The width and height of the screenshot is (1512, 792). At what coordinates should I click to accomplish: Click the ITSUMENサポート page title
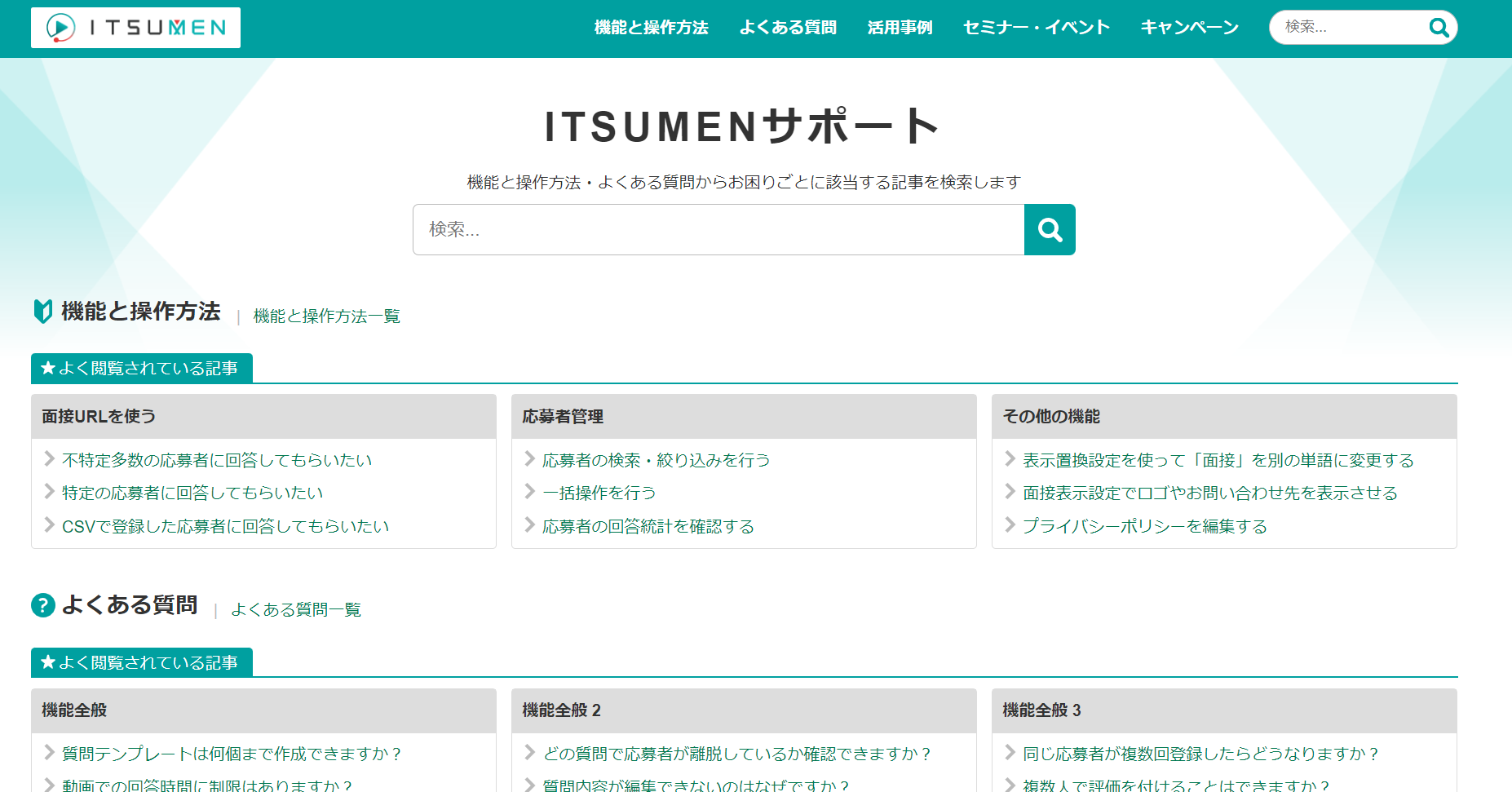click(x=743, y=126)
